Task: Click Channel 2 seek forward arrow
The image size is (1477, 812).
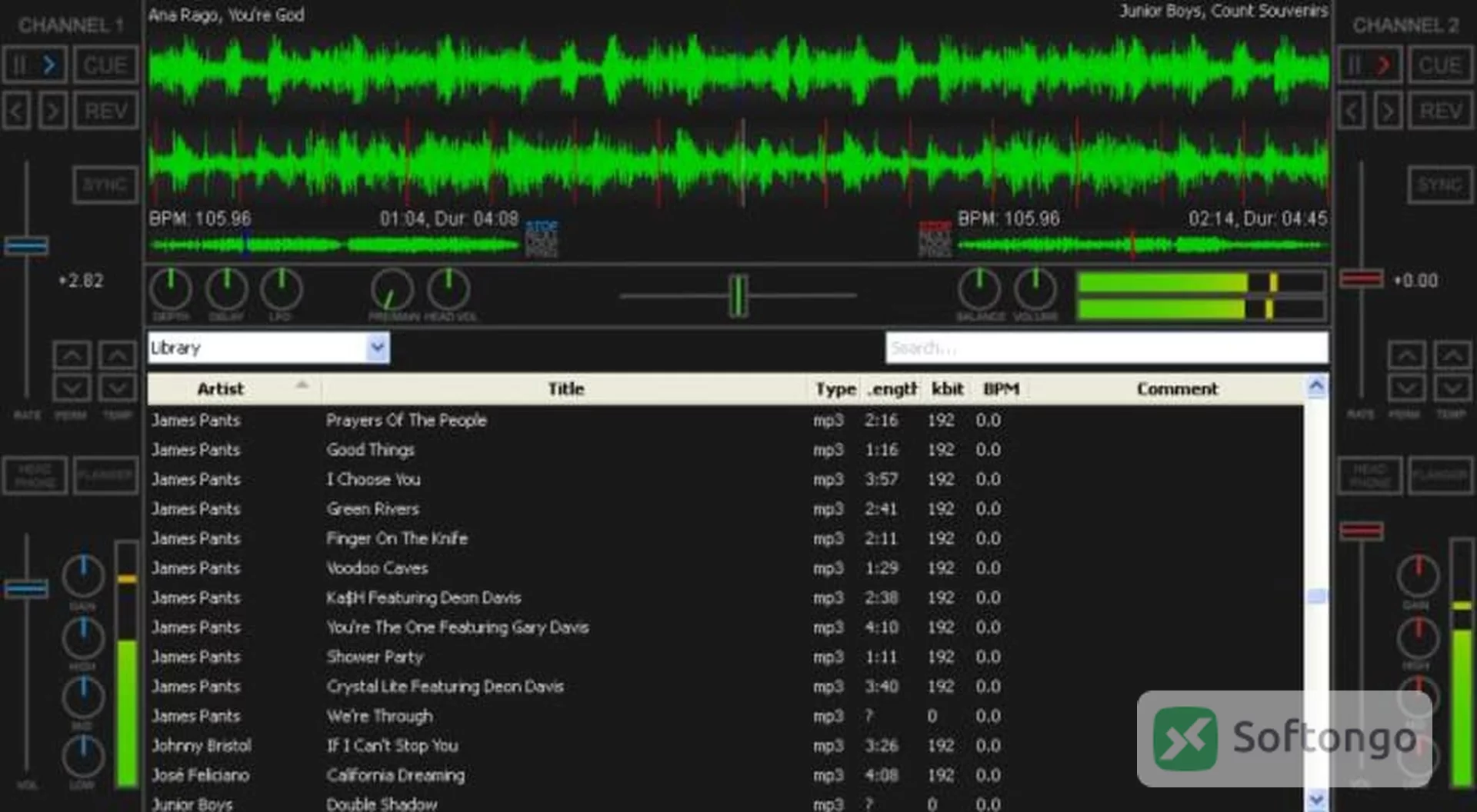Action: [x=1388, y=111]
